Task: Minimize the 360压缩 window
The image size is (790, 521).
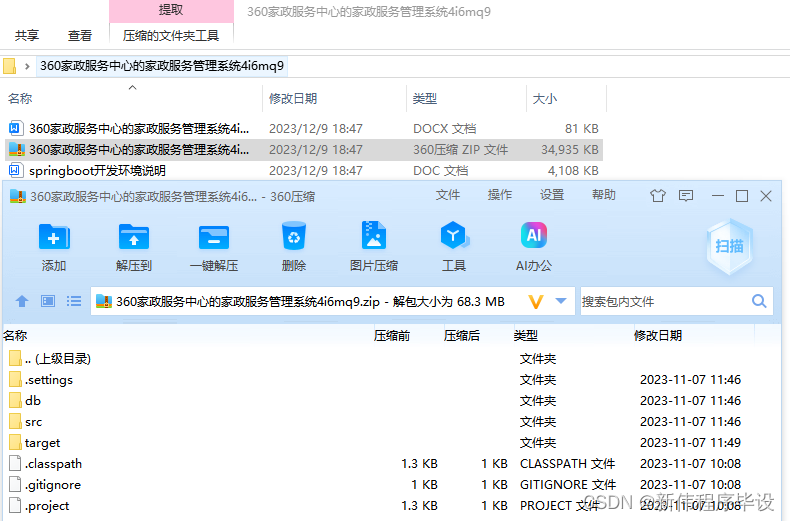Action: point(718,196)
